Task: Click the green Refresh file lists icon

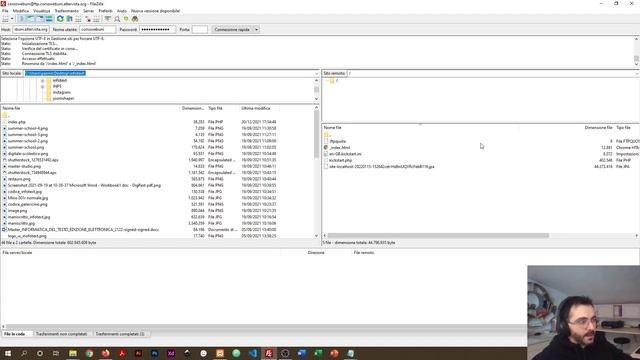Action: pyautogui.click(x=60, y=19)
